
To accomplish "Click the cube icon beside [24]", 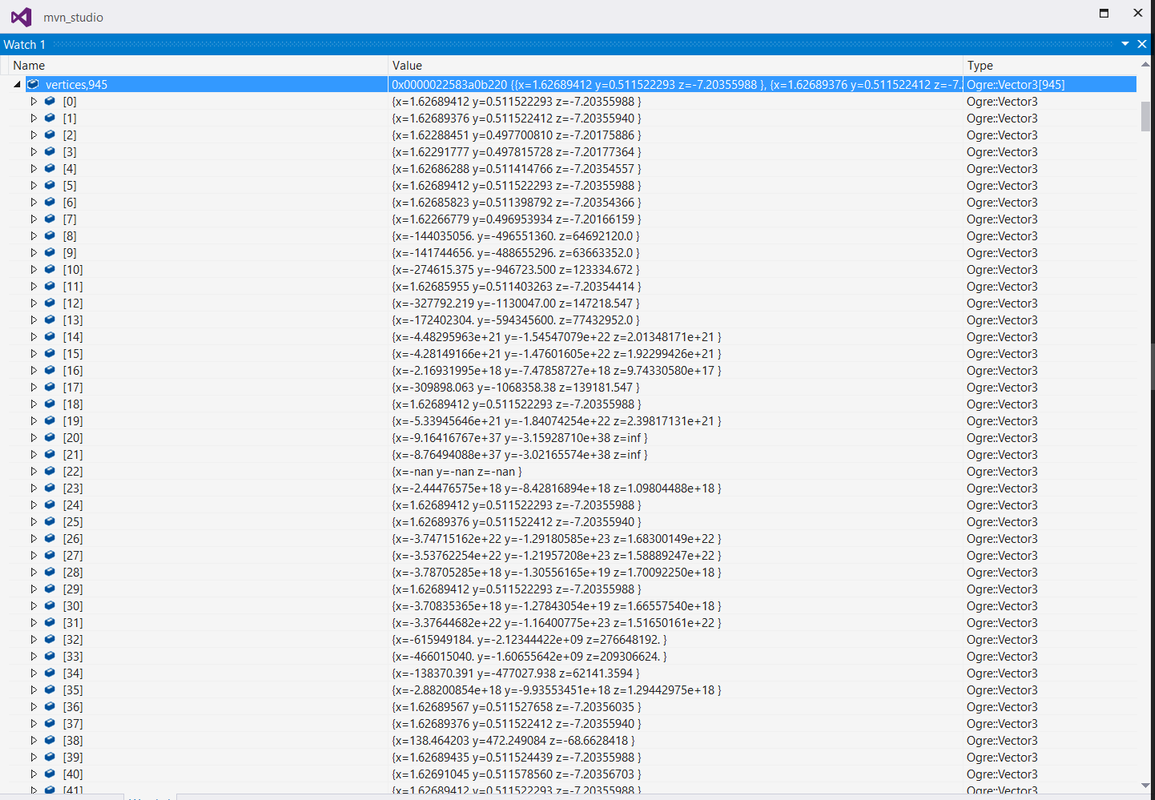I will click(50, 505).
